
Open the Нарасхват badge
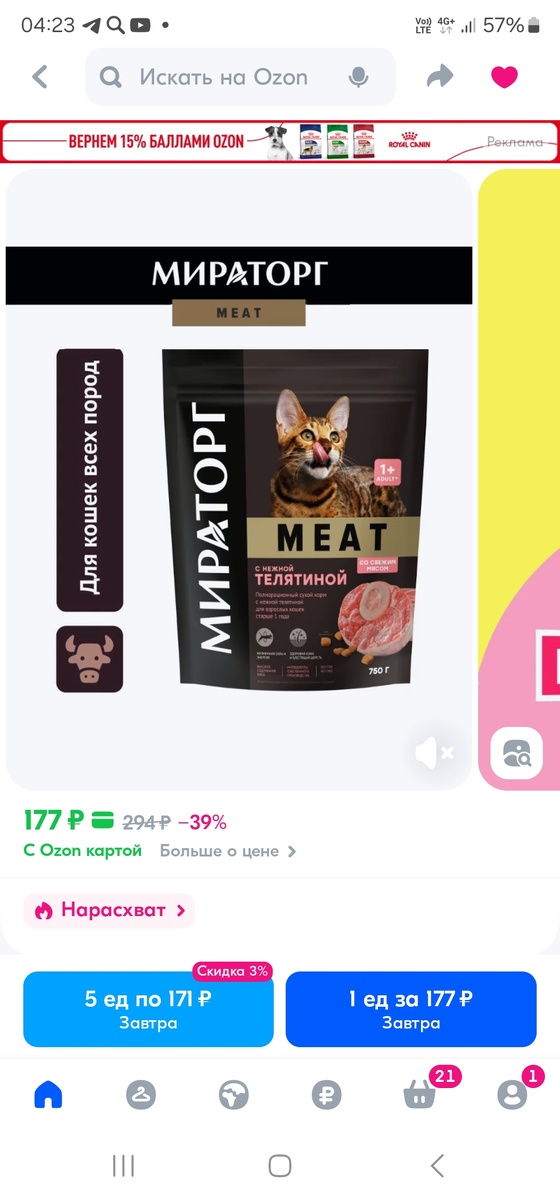(109, 910)
